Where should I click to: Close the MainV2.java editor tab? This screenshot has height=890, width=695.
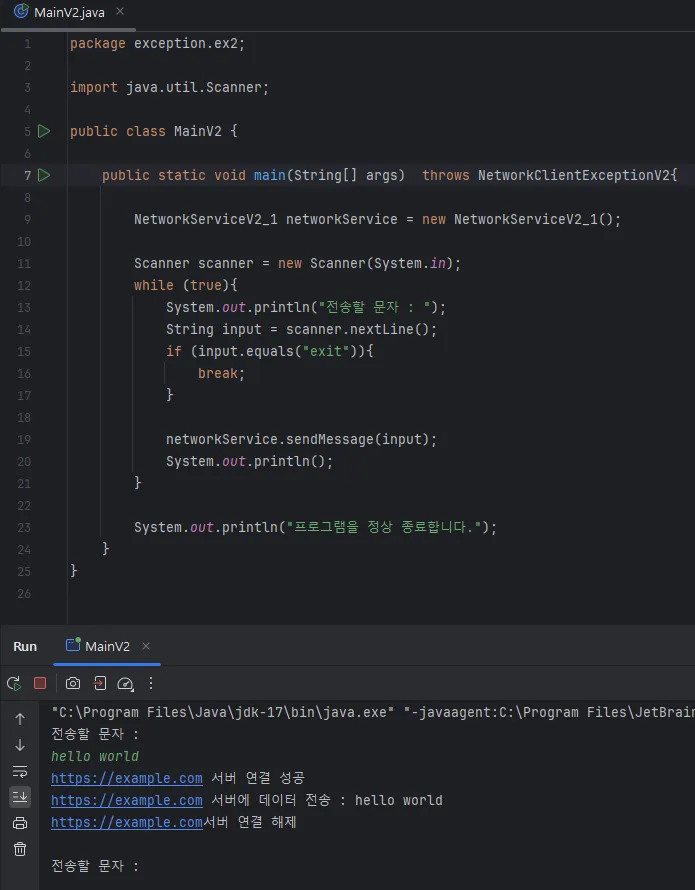coord(120,11)
